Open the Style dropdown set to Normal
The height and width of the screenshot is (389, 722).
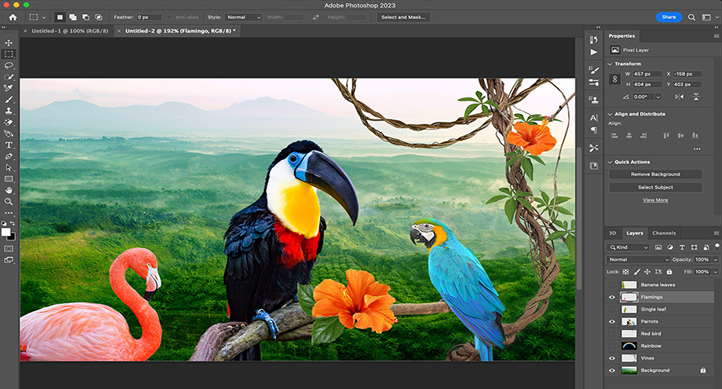[x=244, y=17]
